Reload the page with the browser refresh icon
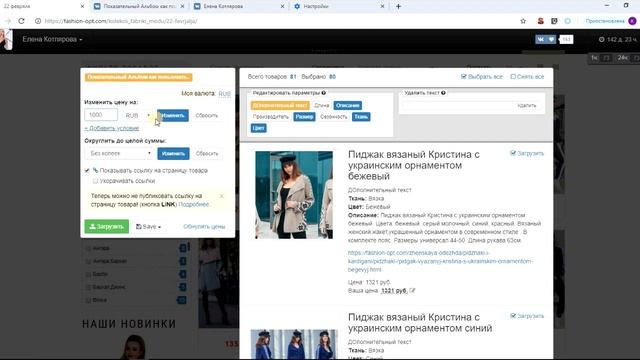The image size is (640, 360). (21, 21)
